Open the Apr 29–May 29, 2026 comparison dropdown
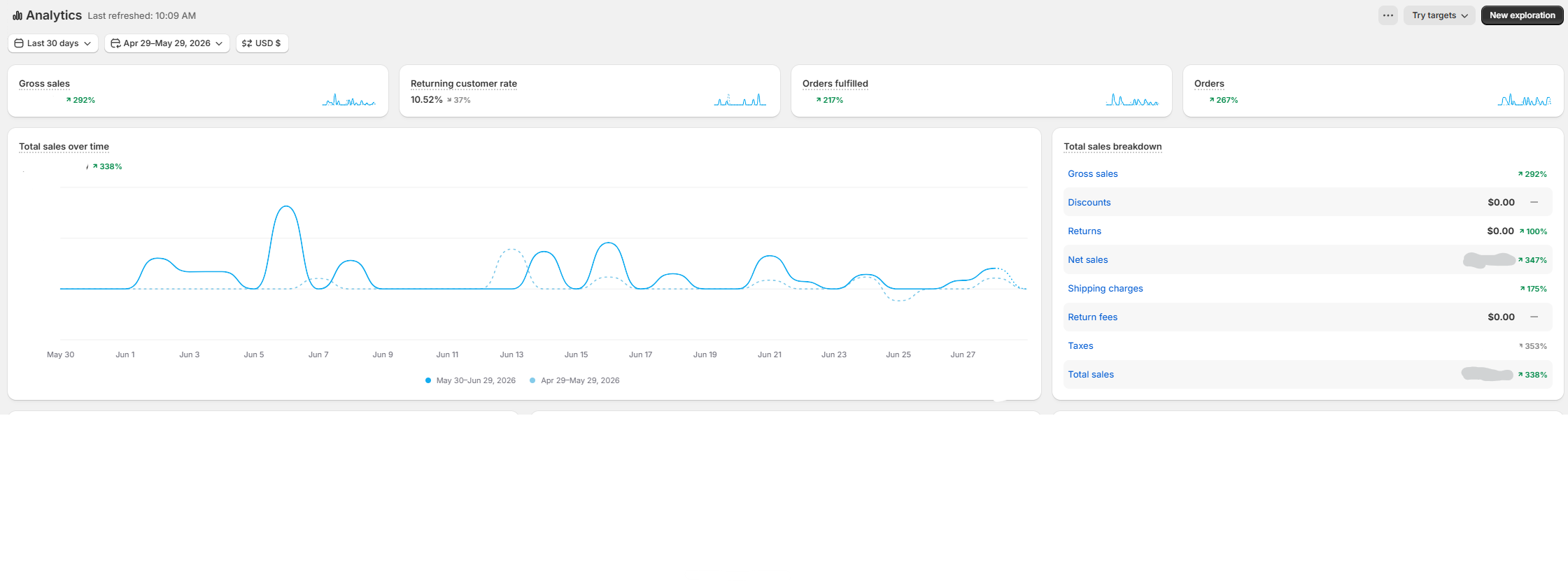 [x=167, y=43]
